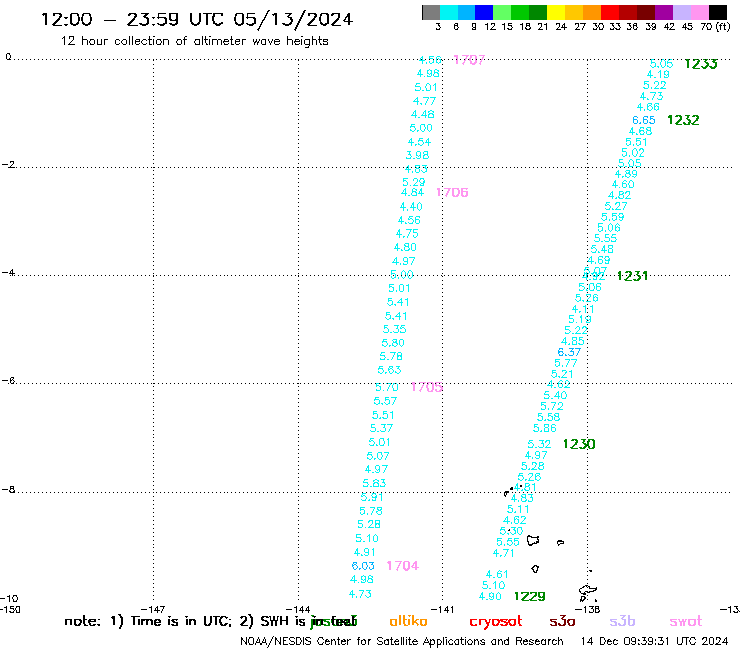Viewport: 740px width, 650px height.
Task: Click the 'cryosat' satellite legend label
Action: pos(496,622)
